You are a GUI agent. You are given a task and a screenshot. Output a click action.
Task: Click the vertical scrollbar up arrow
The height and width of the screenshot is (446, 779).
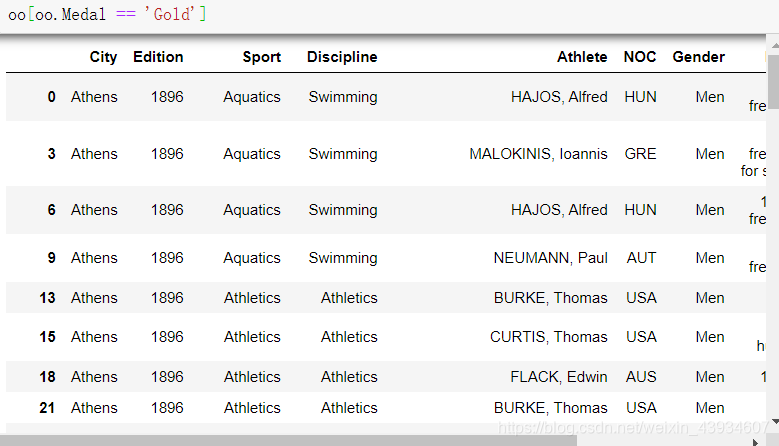(774, 45)
